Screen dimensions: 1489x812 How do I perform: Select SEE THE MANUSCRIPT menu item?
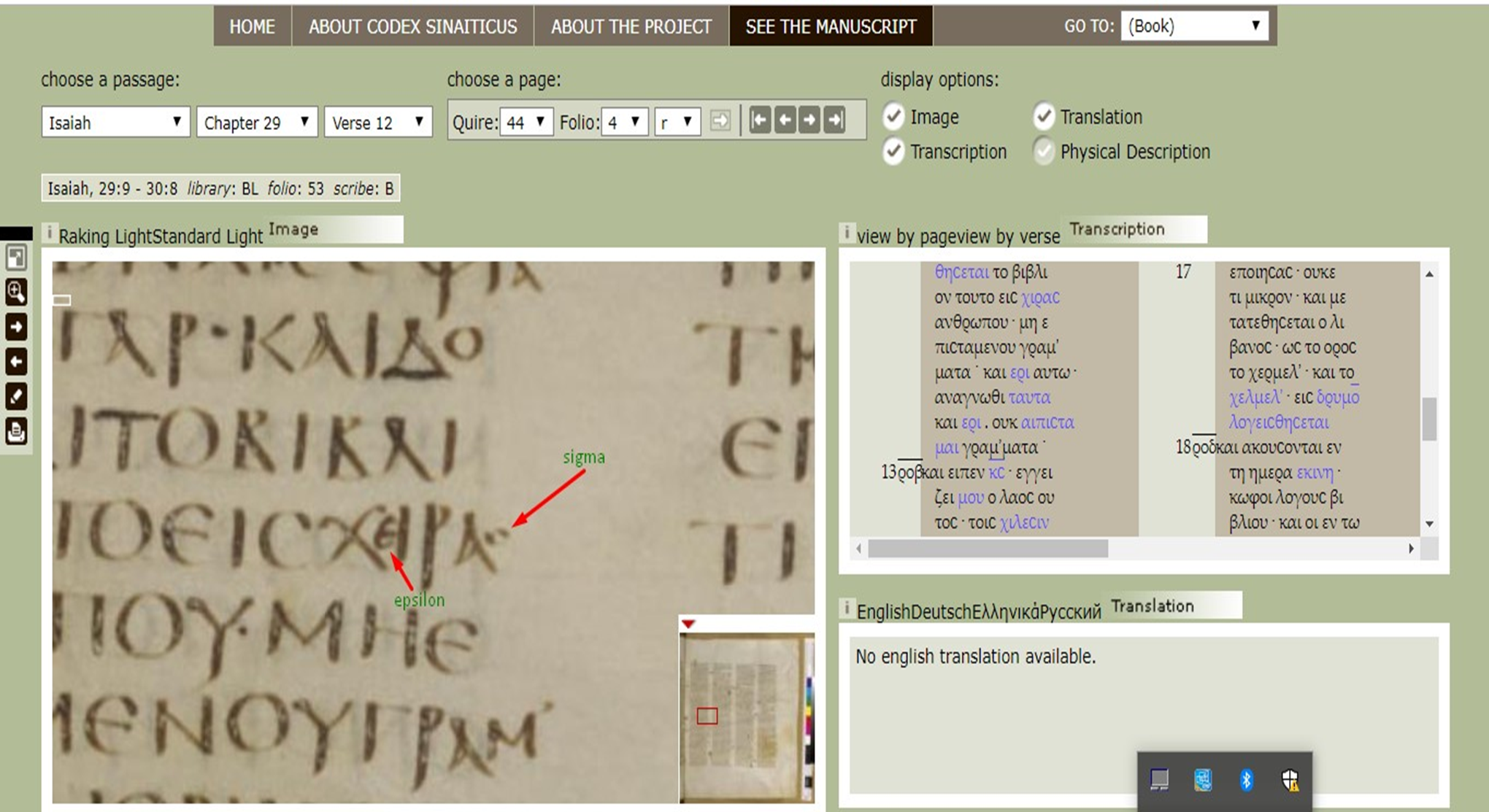pos(831,26)
